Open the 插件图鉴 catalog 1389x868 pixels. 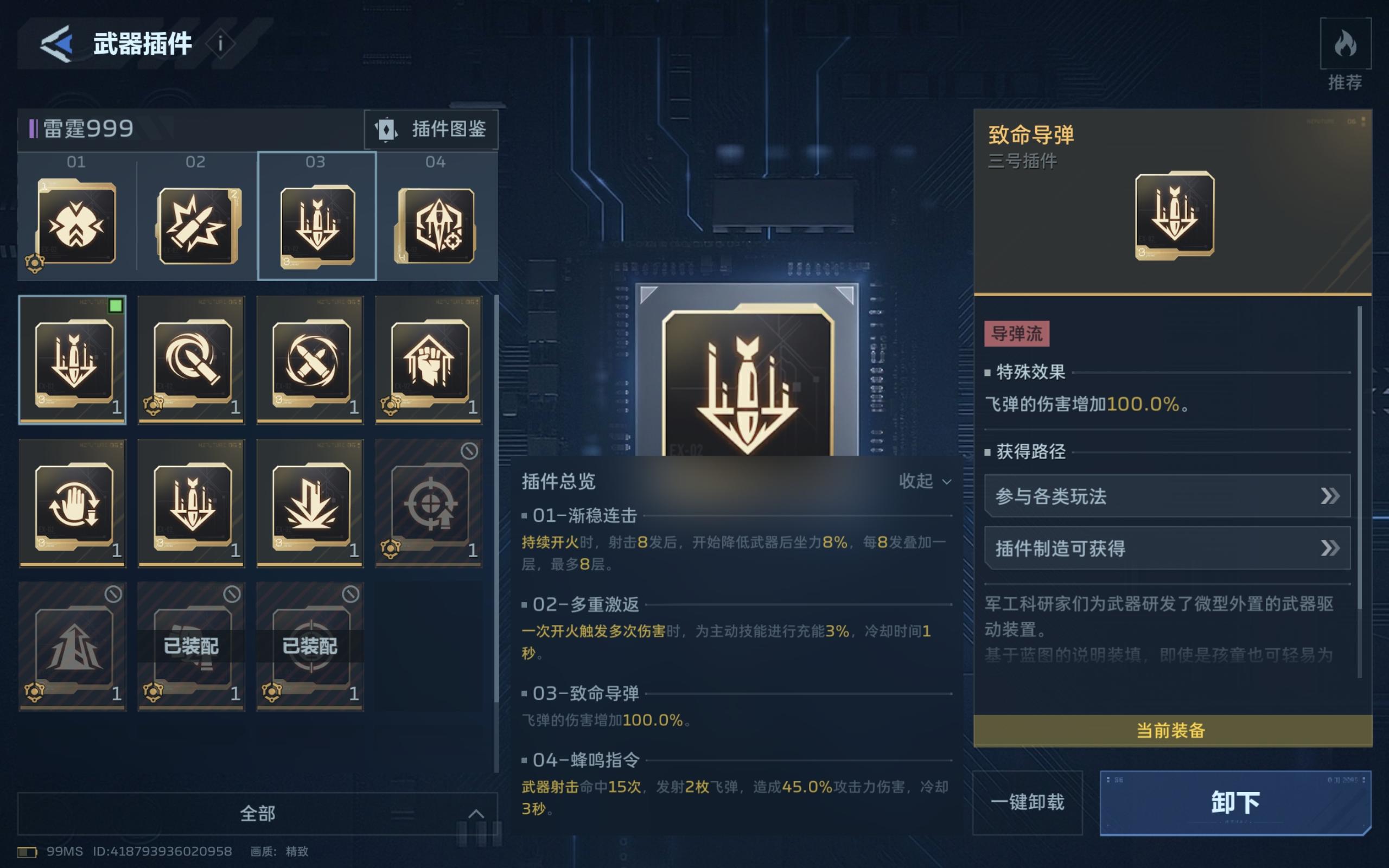pyautogui.click(x=431, y=129)
